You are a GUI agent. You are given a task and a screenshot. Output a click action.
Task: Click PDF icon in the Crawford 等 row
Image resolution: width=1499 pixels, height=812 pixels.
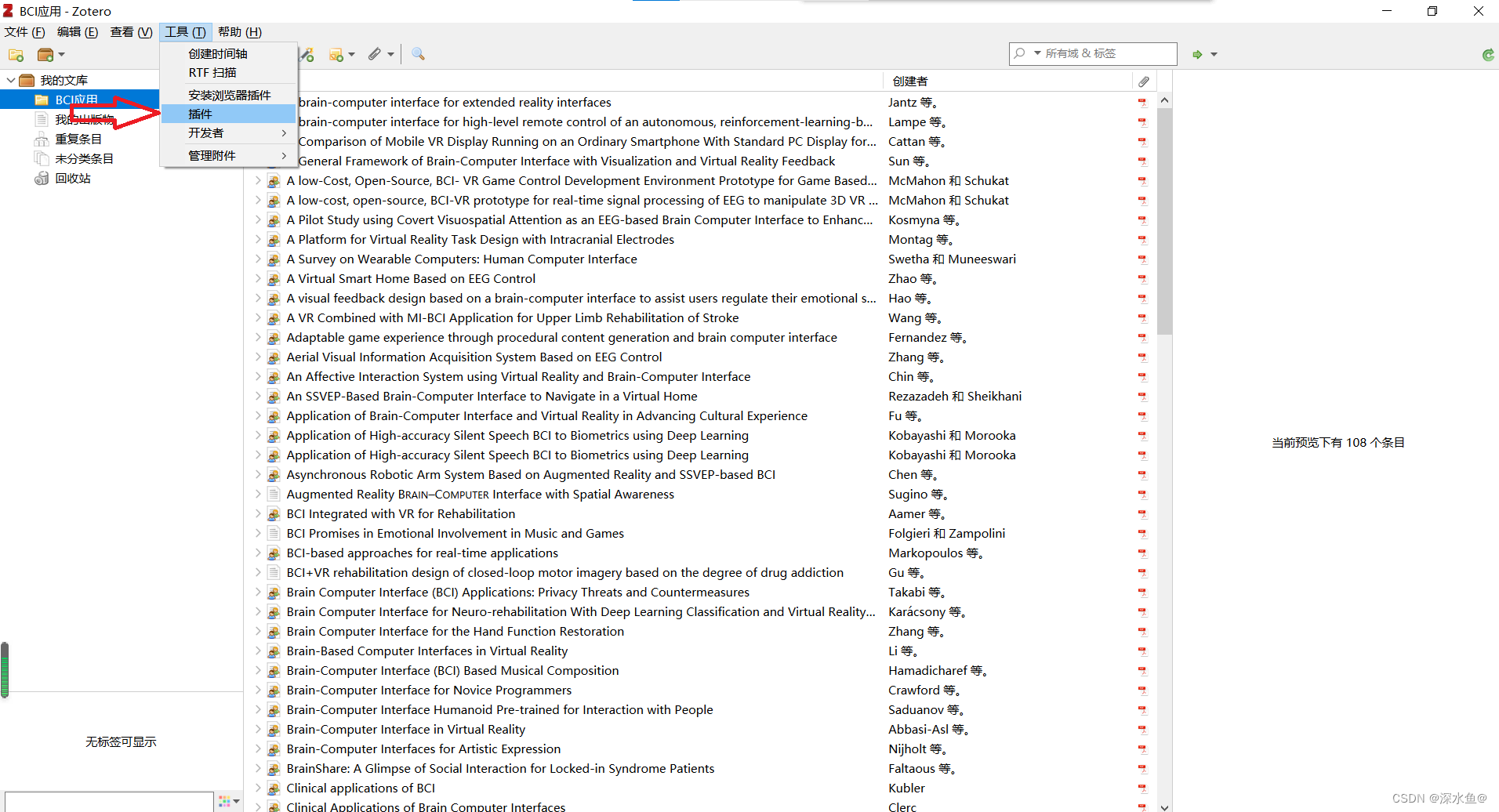click(x=1143, y=691)
